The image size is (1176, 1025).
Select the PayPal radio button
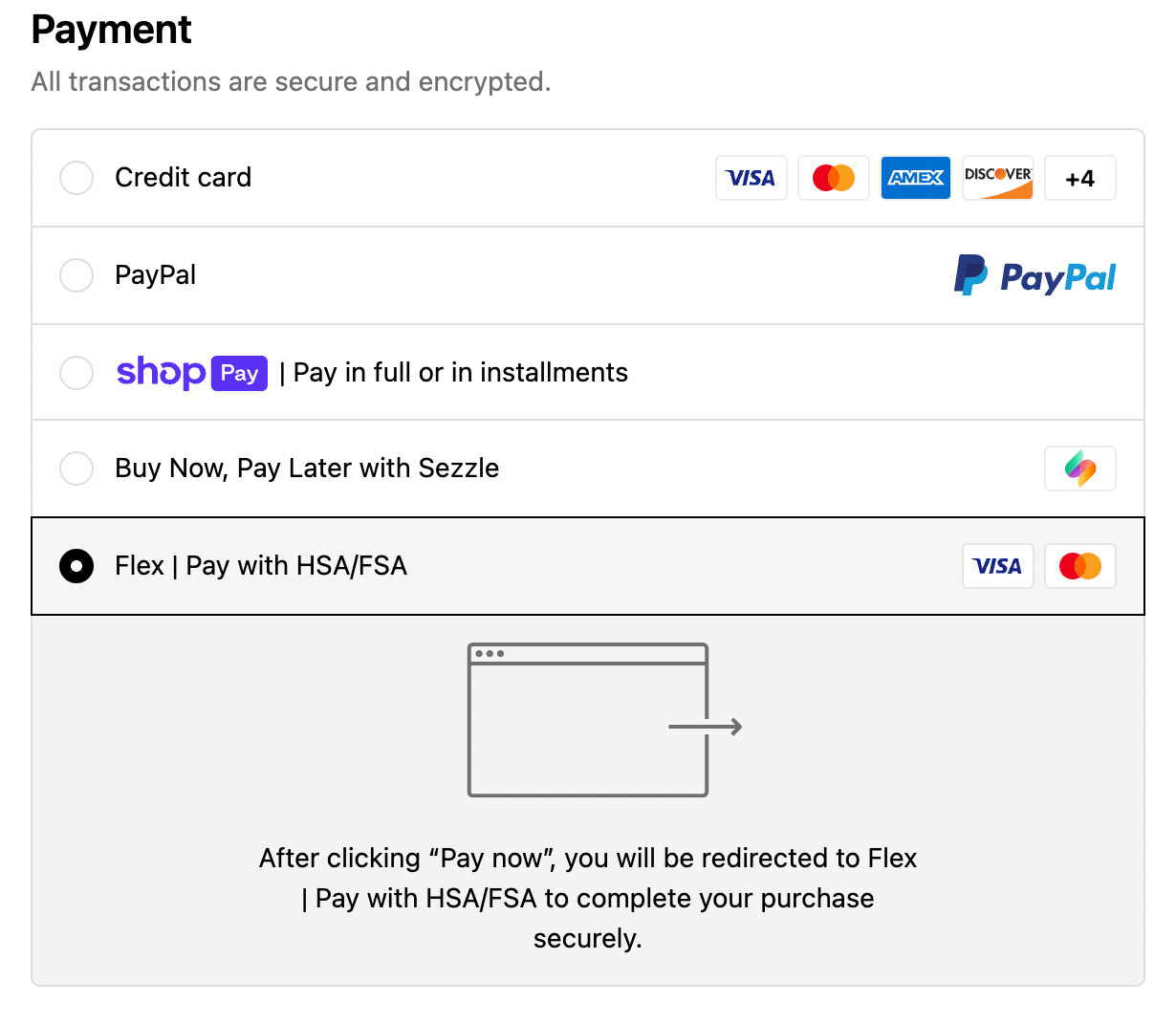(x=76, y=275)
